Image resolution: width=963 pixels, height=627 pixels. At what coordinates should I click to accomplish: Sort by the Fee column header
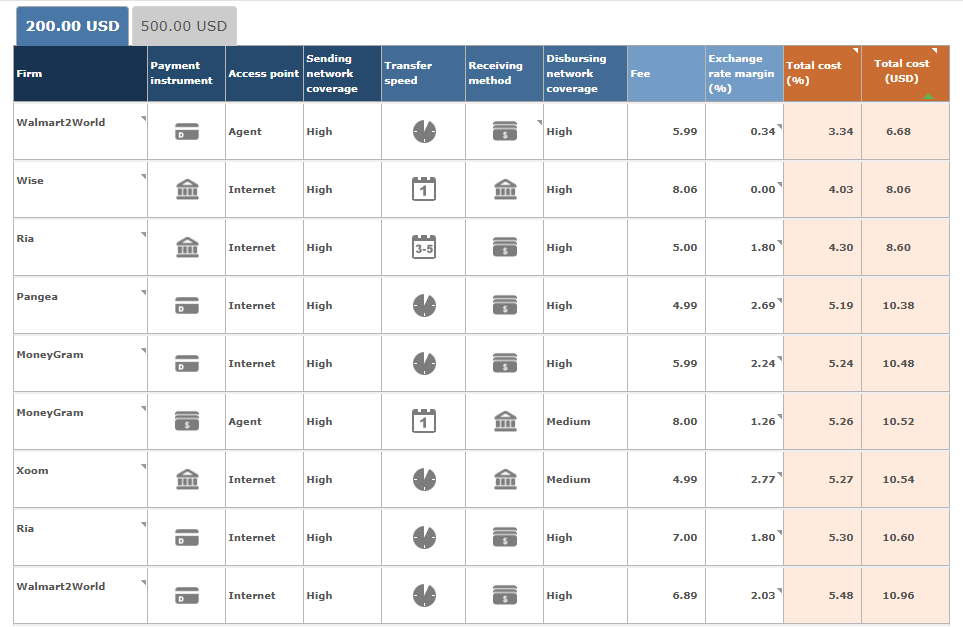click(x=666, y=73)
